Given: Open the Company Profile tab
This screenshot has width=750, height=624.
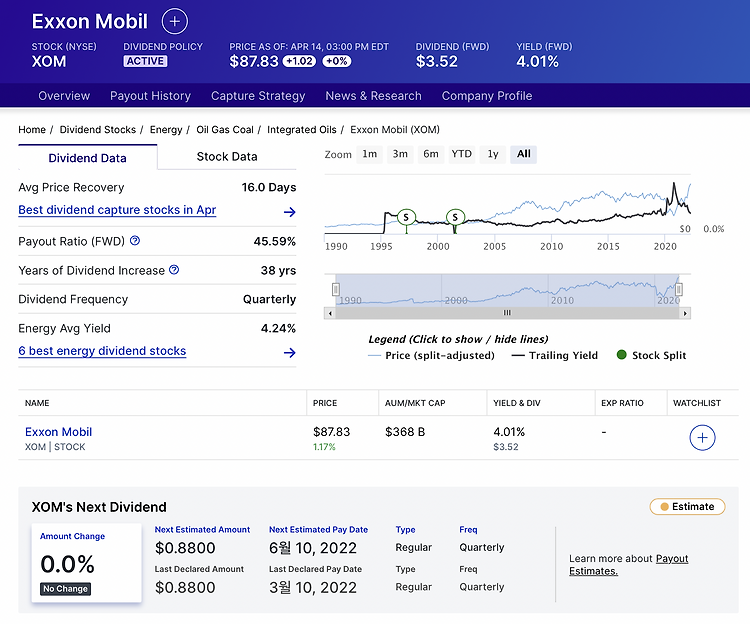Looking at the screenshot, I should [487, 96].
